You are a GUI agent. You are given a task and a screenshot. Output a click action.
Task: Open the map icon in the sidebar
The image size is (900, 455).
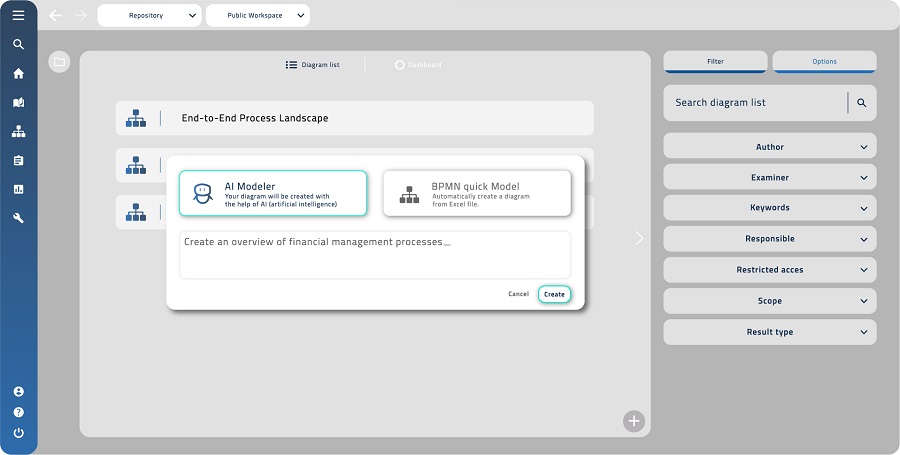[x=18, y=102]
